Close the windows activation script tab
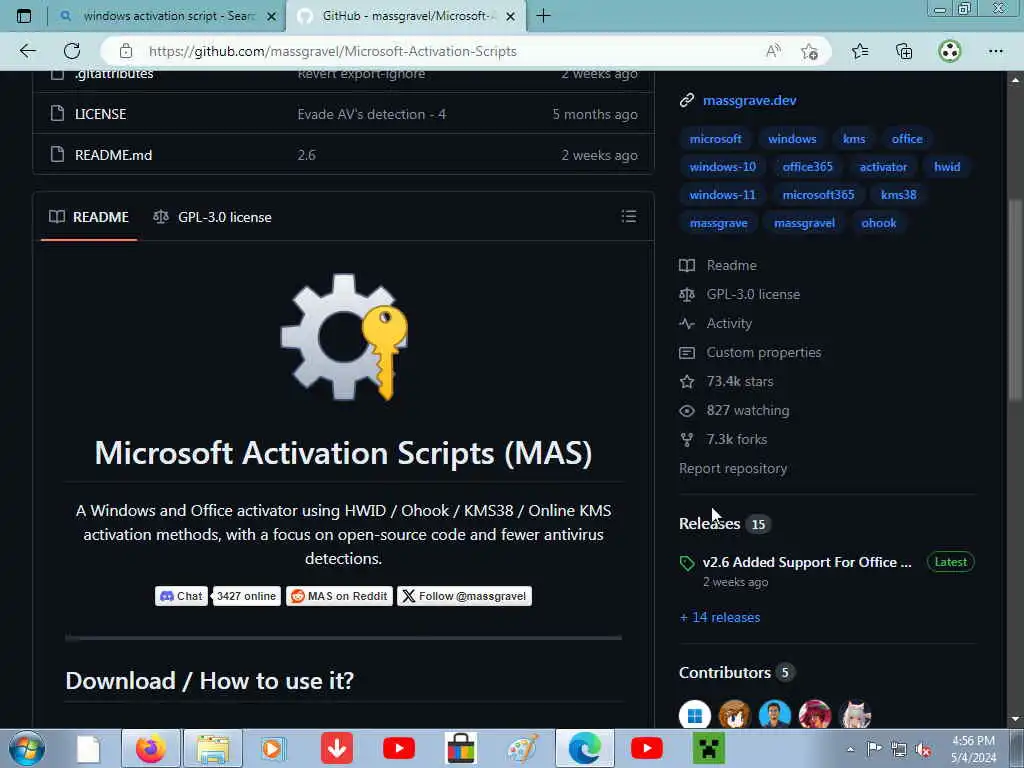This screenshot has height=768, width=1024. click(x=272, y=16)
